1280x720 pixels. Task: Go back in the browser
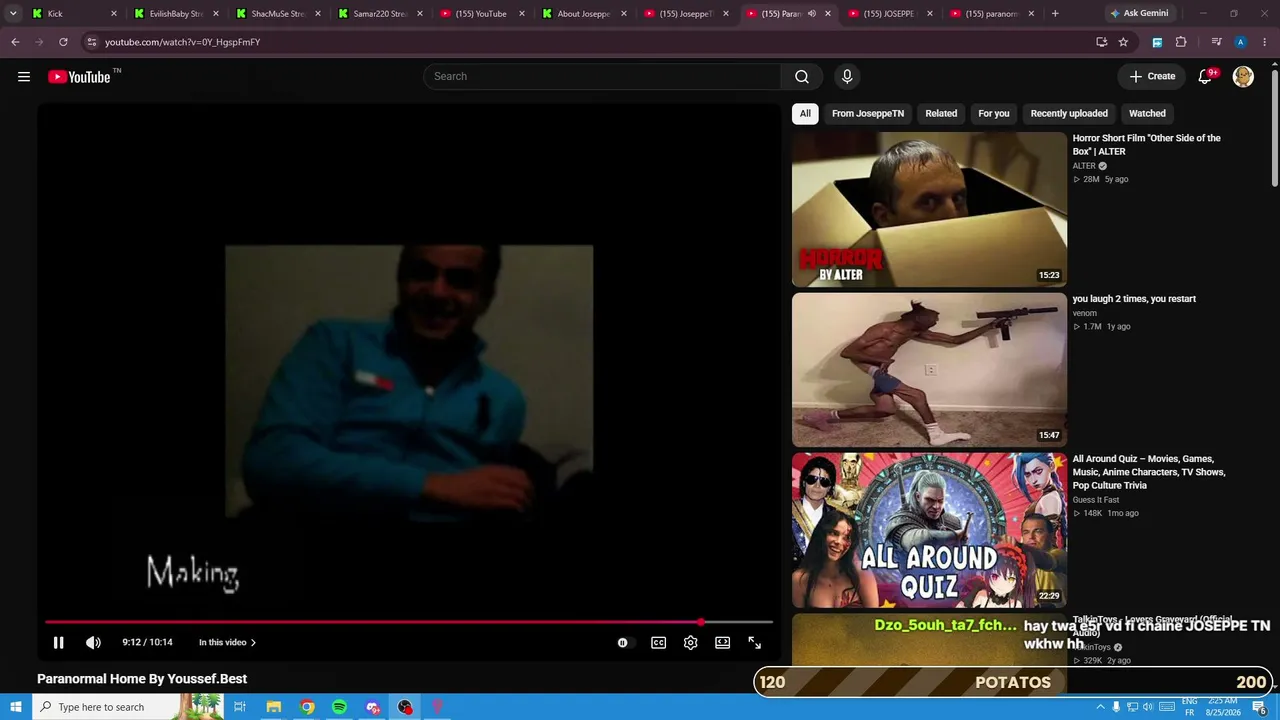tap(15, 42)
